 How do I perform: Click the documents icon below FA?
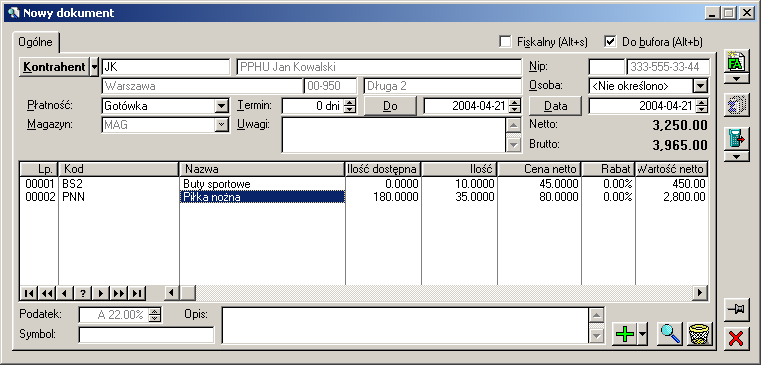pyautogui.click(x=736, y=105)
